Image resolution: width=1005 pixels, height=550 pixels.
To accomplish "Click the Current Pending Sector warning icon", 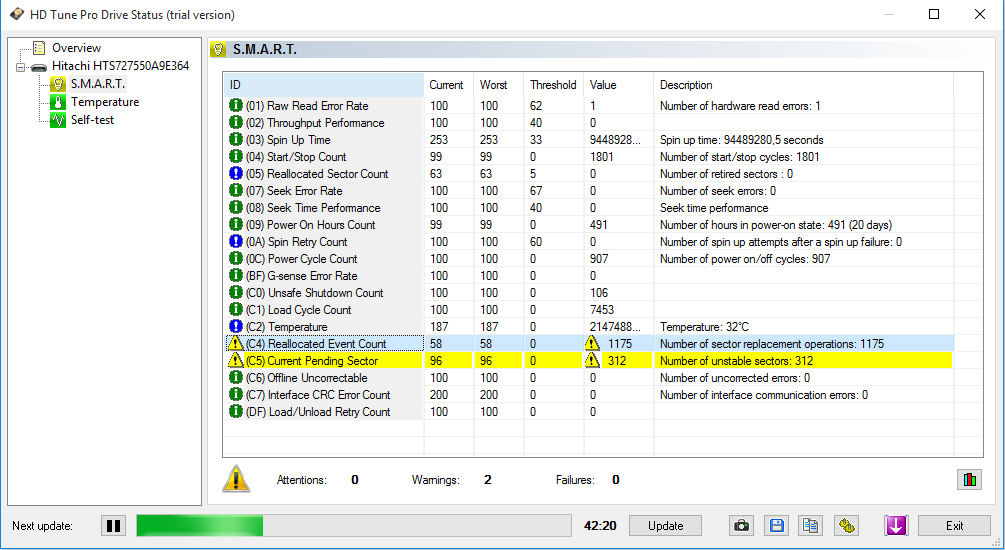I will (x=235, y=360).
